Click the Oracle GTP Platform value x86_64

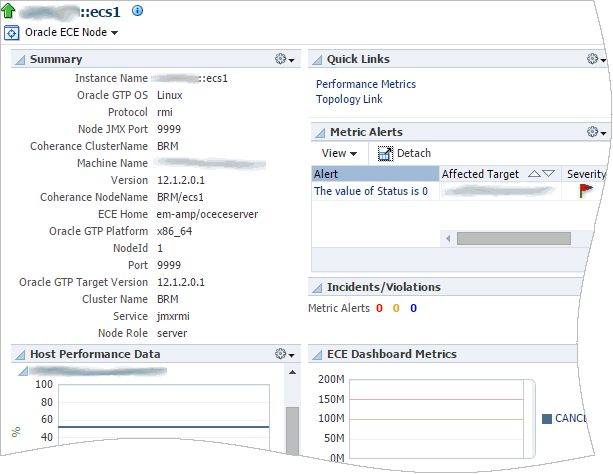[174, 232]
